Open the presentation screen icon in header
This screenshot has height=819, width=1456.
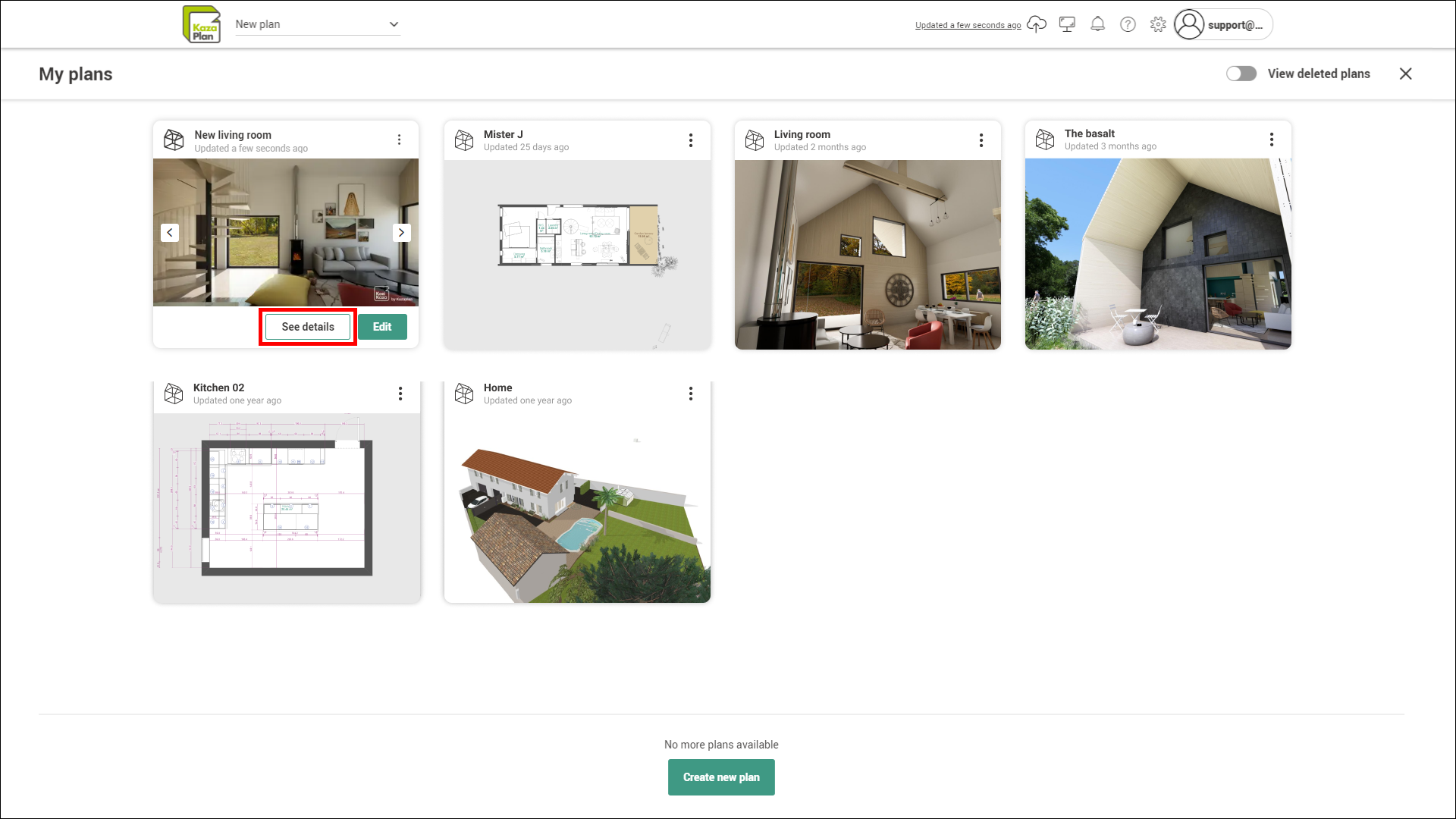coord(1067,24)
